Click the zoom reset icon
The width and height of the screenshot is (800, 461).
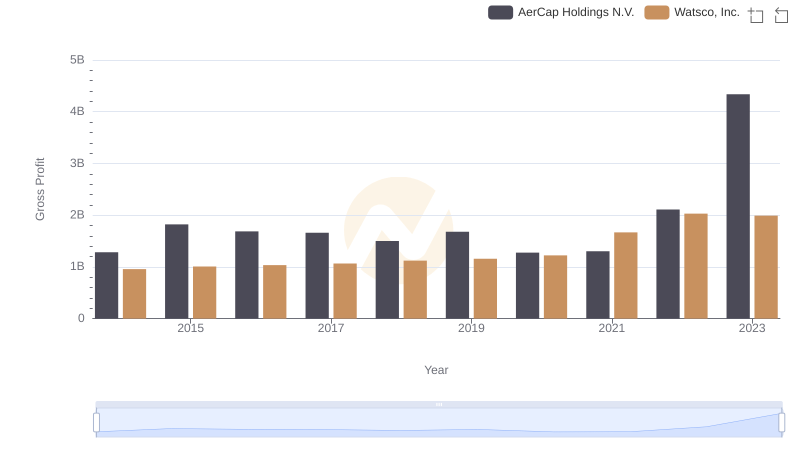click(x=781, y=15)
